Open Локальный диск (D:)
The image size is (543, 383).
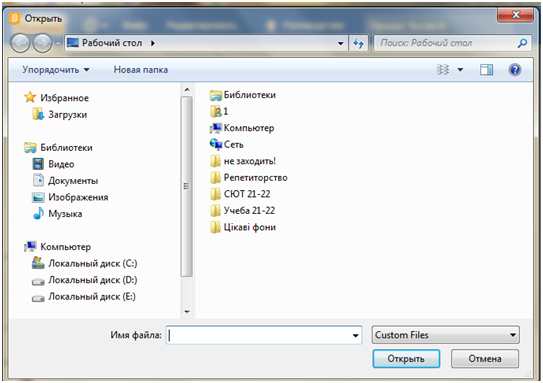(93, 280)
